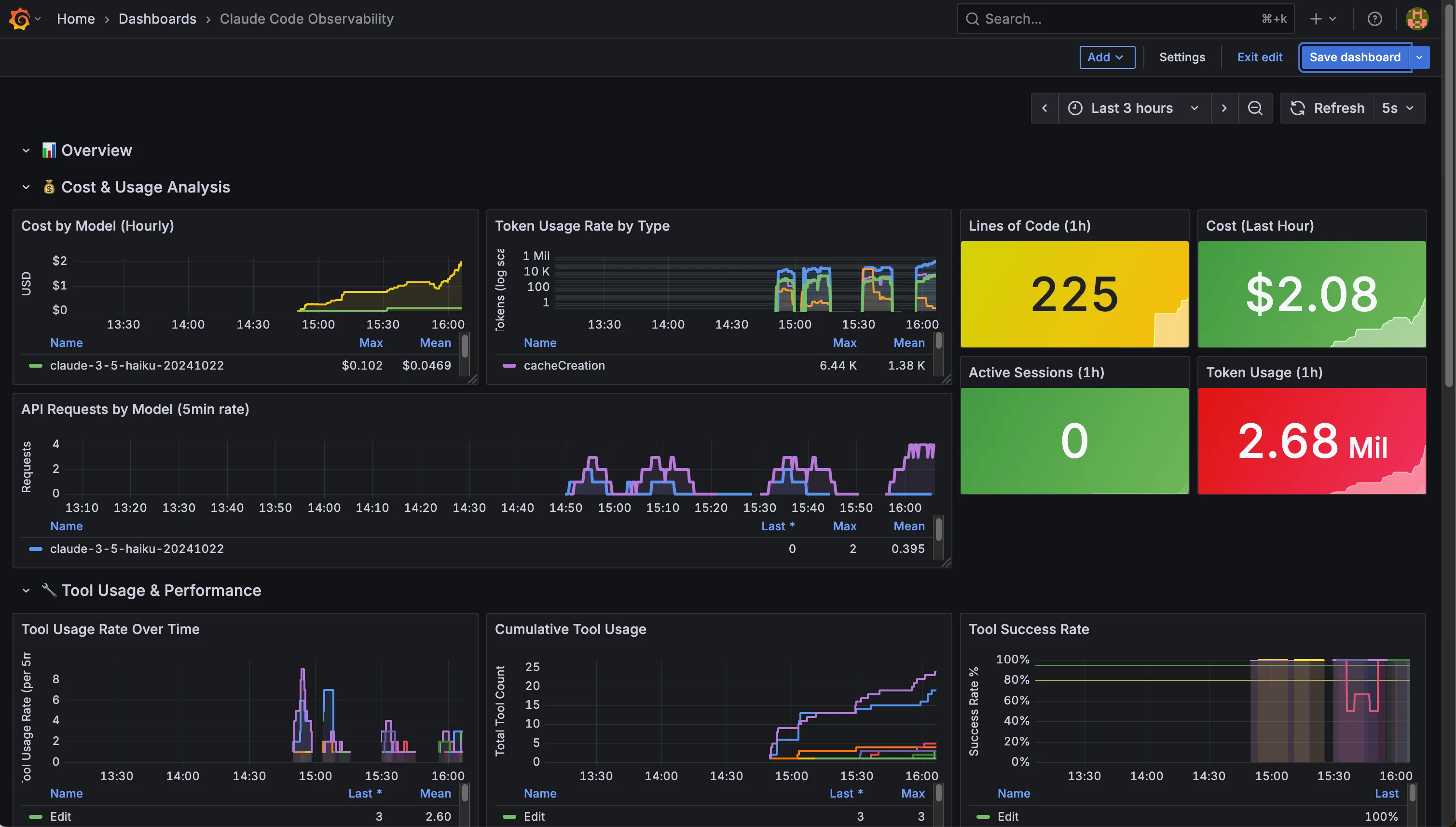Open the 5s refresh interval dropdown
Screen dimensions: 1456x827
tap(1398, 108)
